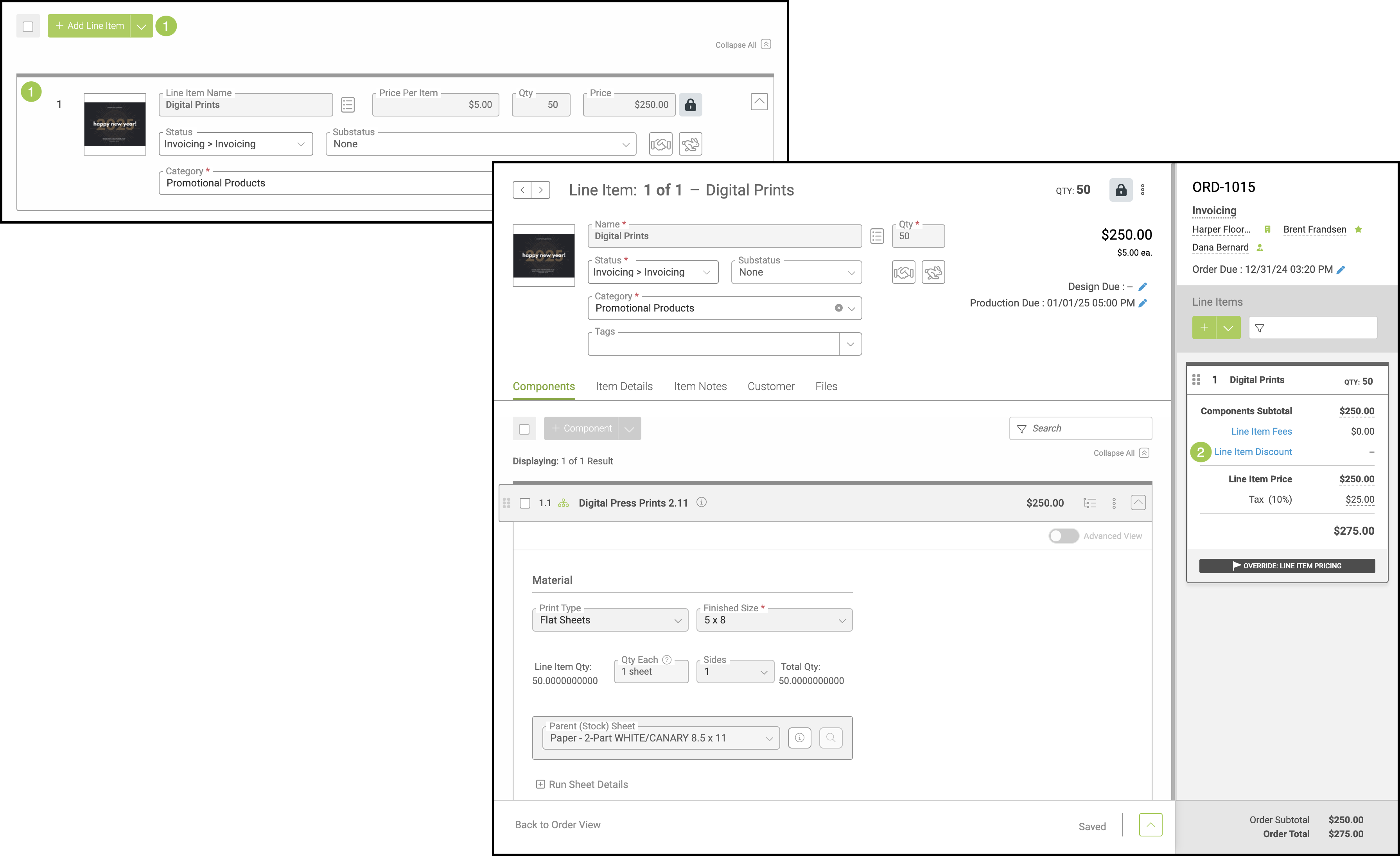Check the Digital Press Prints 2.11 checkbox
Image resolution: width=1400 pixels, height=856 pixels.
point(525,503)
